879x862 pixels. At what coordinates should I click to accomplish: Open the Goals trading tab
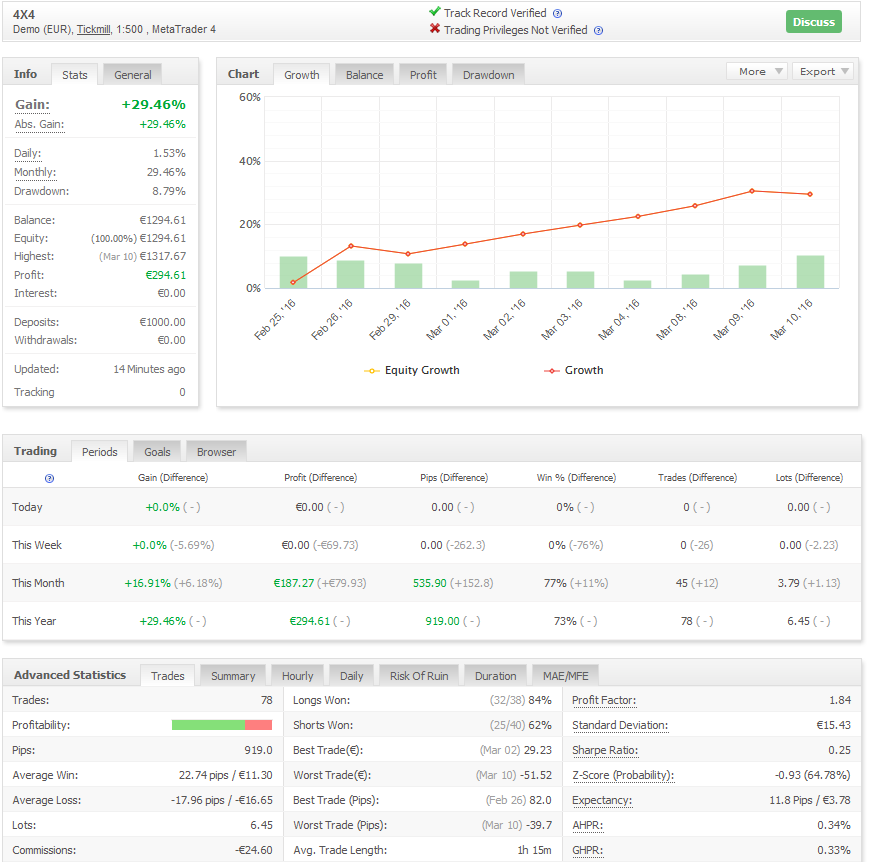click(158, 452)
